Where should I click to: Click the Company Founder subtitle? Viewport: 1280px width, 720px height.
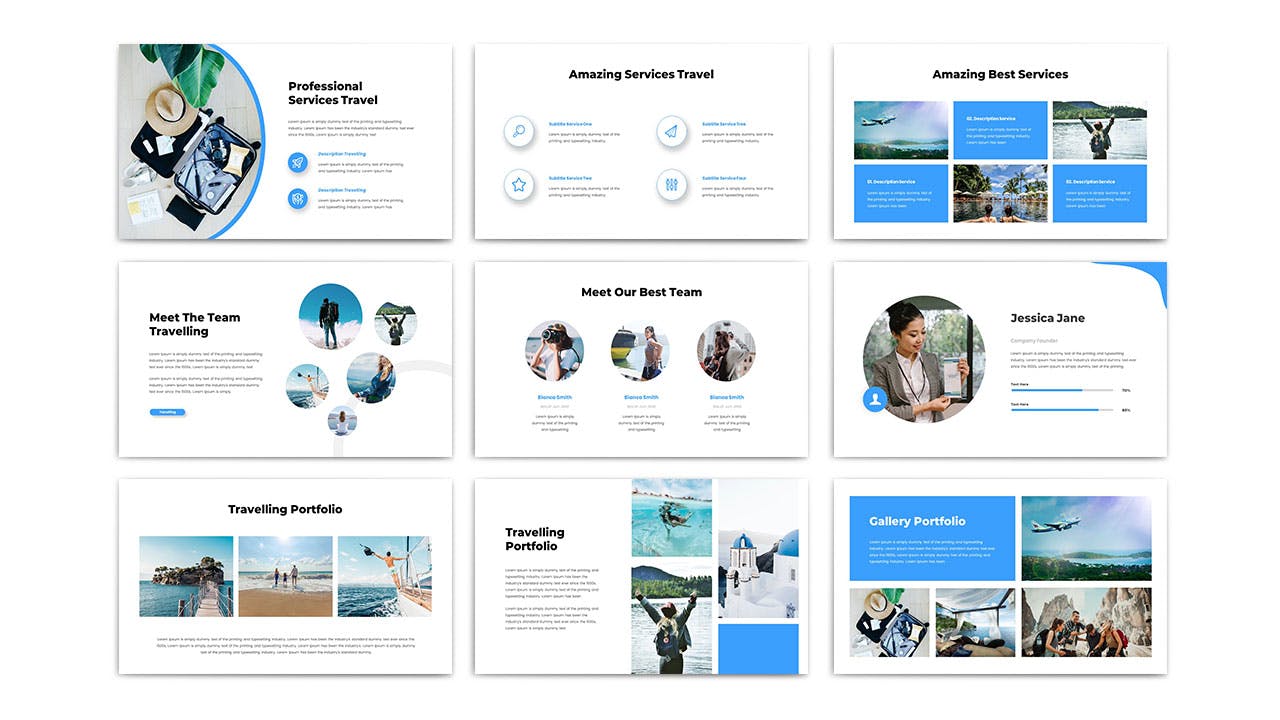point(1034,341)
